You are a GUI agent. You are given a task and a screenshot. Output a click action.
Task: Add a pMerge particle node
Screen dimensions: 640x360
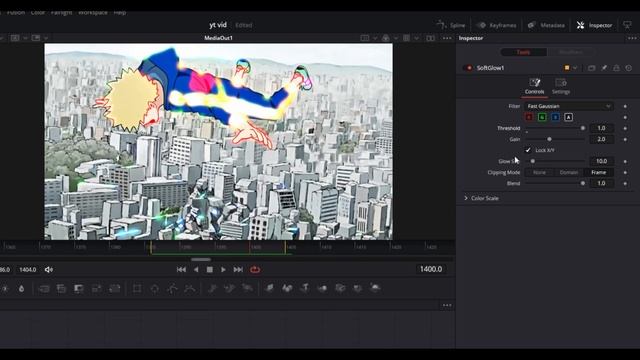(230, 289)
